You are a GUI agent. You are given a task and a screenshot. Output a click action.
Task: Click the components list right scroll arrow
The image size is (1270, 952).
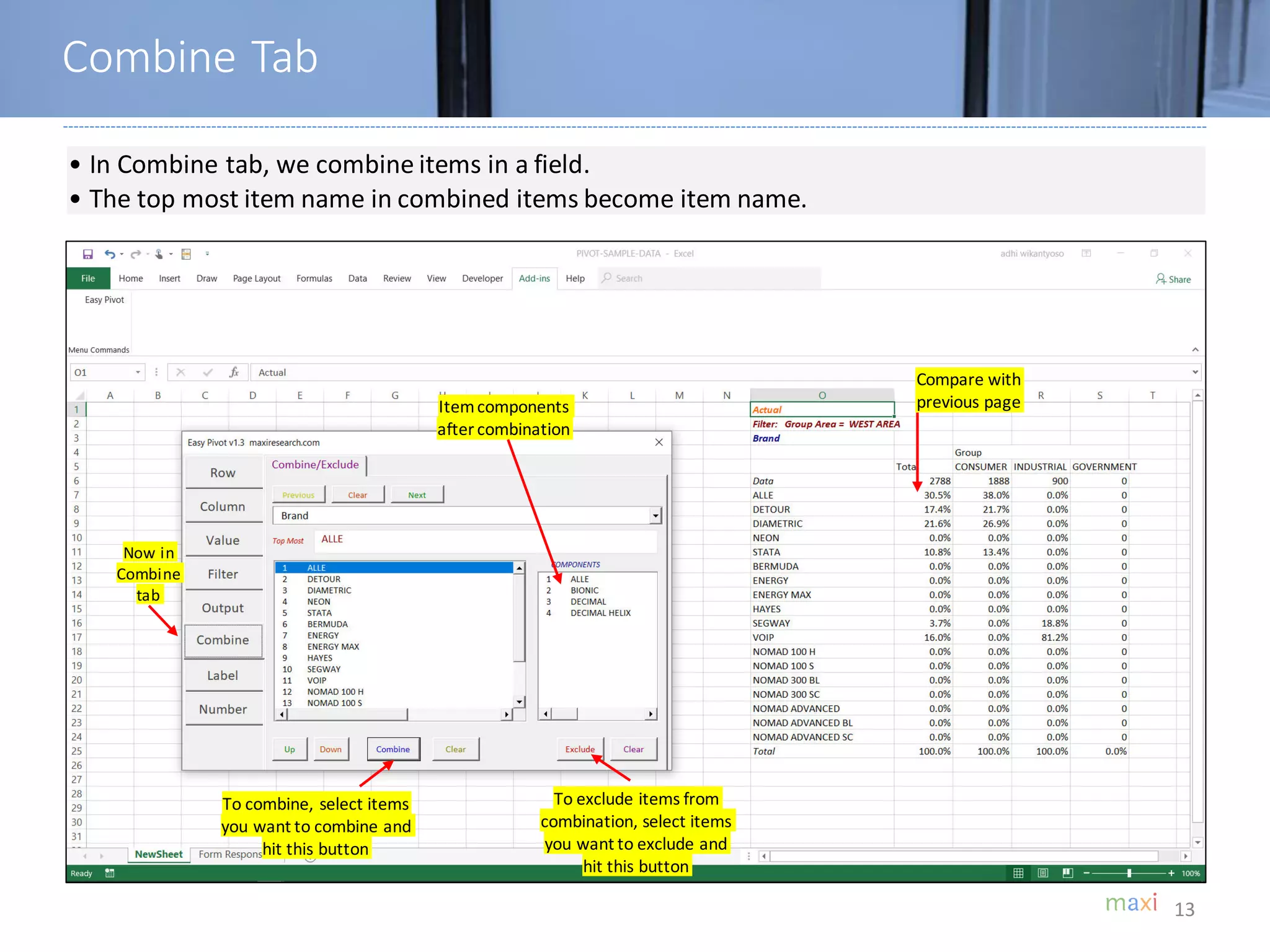[x=651, y=714]
